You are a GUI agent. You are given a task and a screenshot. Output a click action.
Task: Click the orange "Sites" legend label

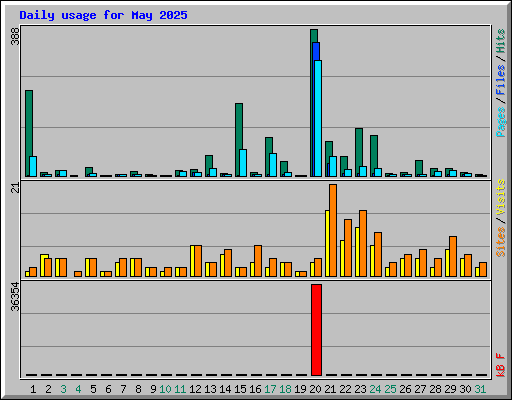pos(500,242)
